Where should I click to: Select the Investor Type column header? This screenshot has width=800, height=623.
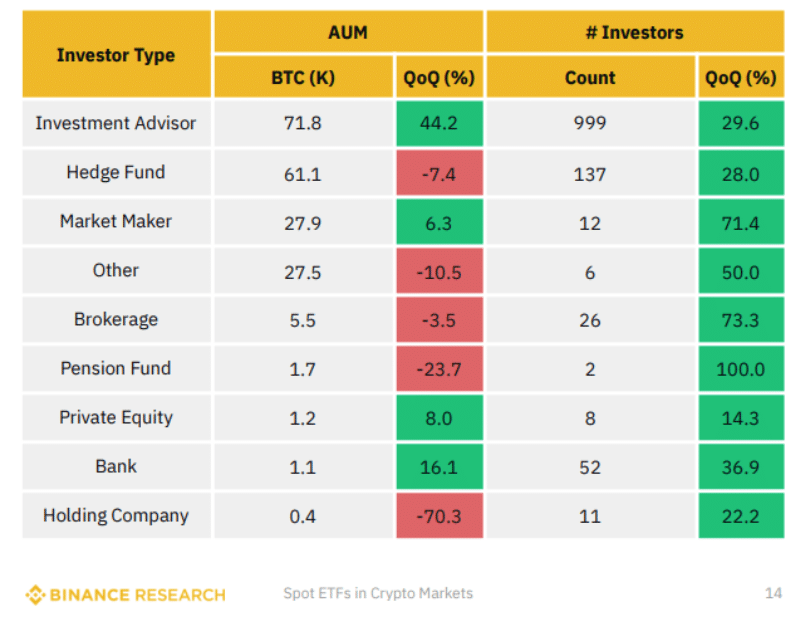(x=116, y=54)
